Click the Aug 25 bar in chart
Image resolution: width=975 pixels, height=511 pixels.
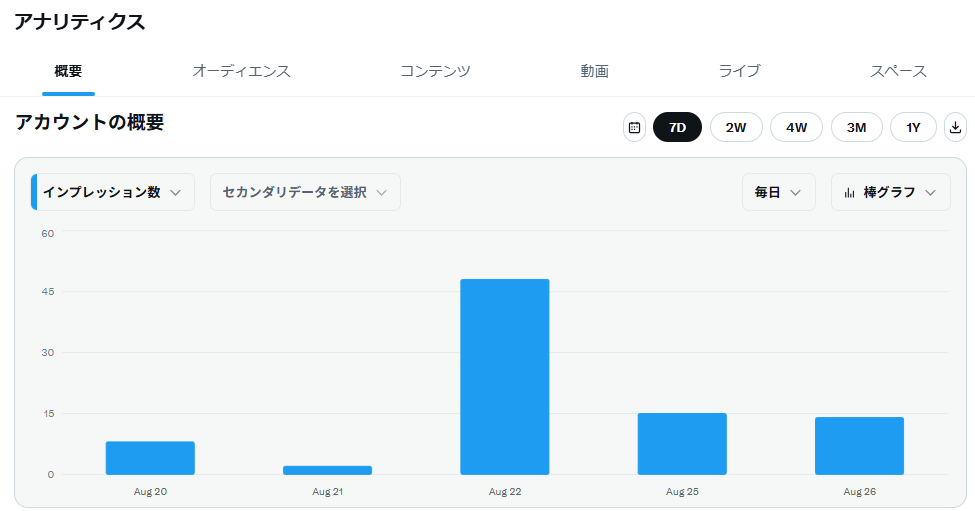pos(682,444)
